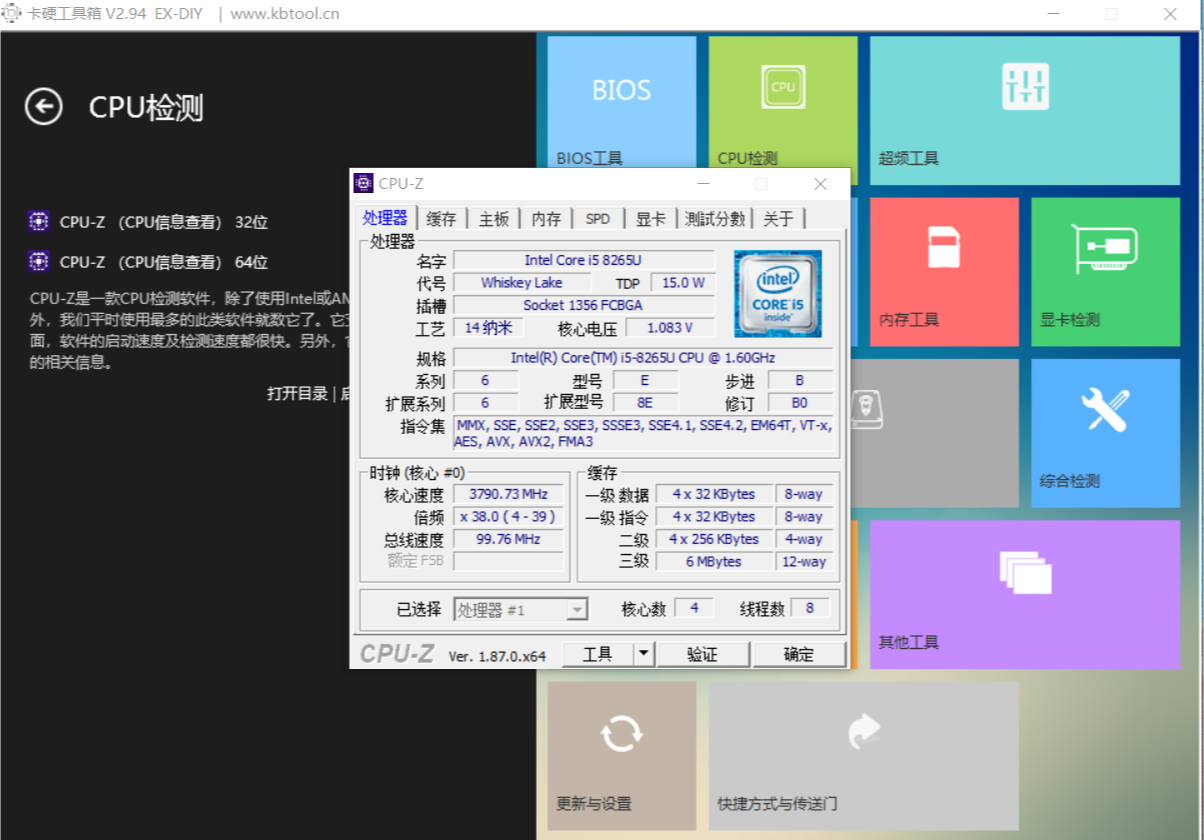This screenshot has width=1204, height=840.
Task: Switch to the 内存 tab
Action: 546,219
